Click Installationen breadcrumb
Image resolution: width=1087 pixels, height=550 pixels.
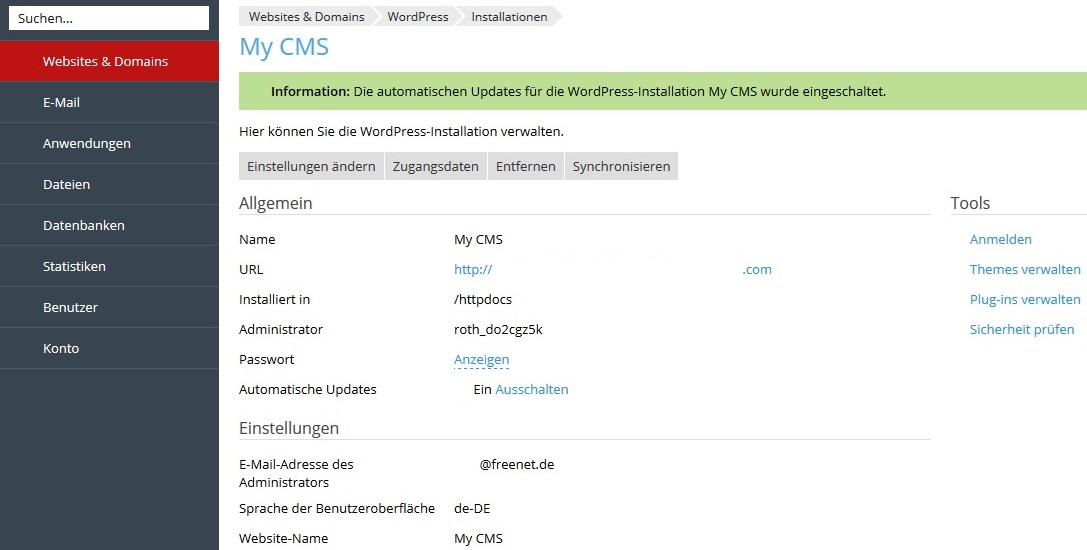[x=509, y=17]
